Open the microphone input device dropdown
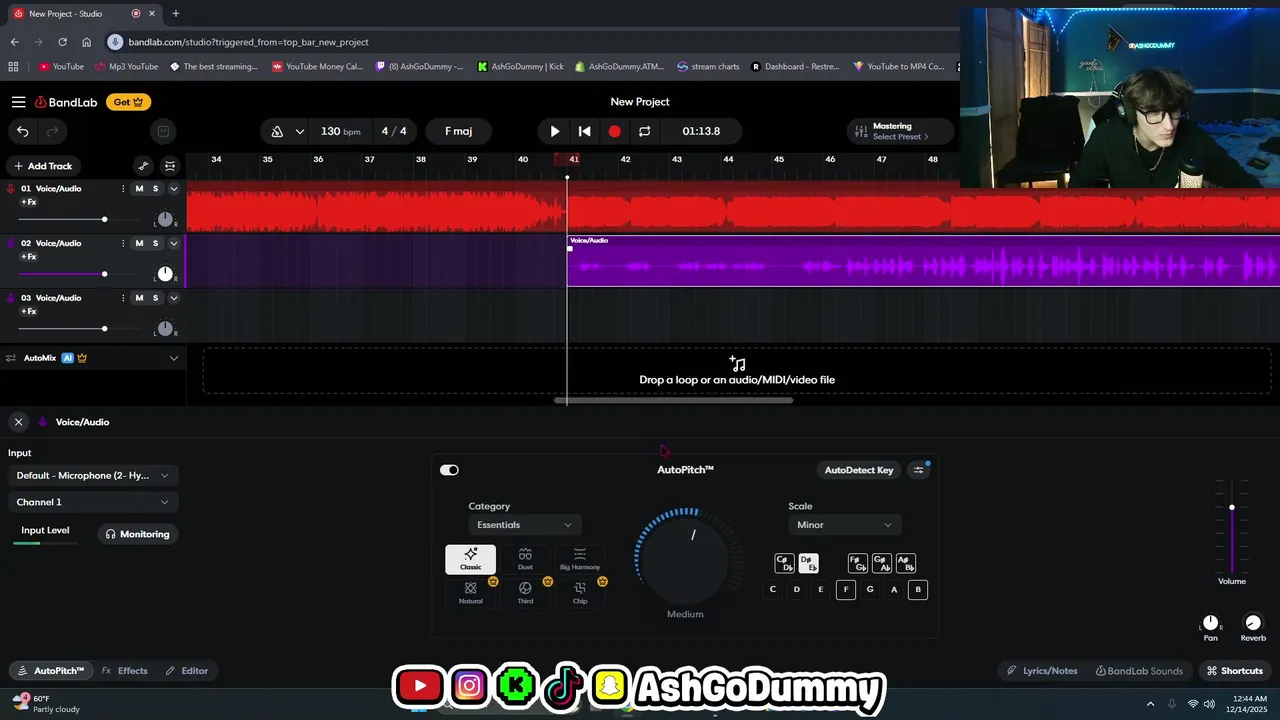Image resolution: width=1280 pixels, height=720 pixels. pos(92,475)
